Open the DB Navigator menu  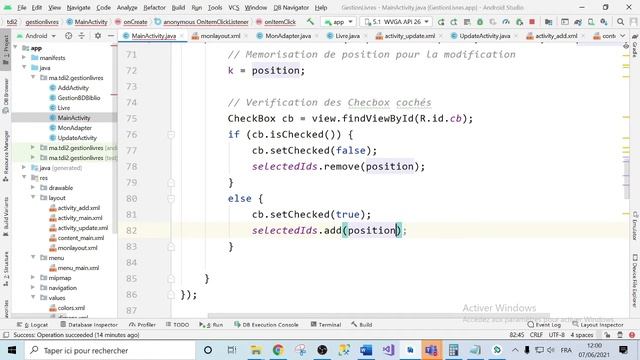point(291,7)
